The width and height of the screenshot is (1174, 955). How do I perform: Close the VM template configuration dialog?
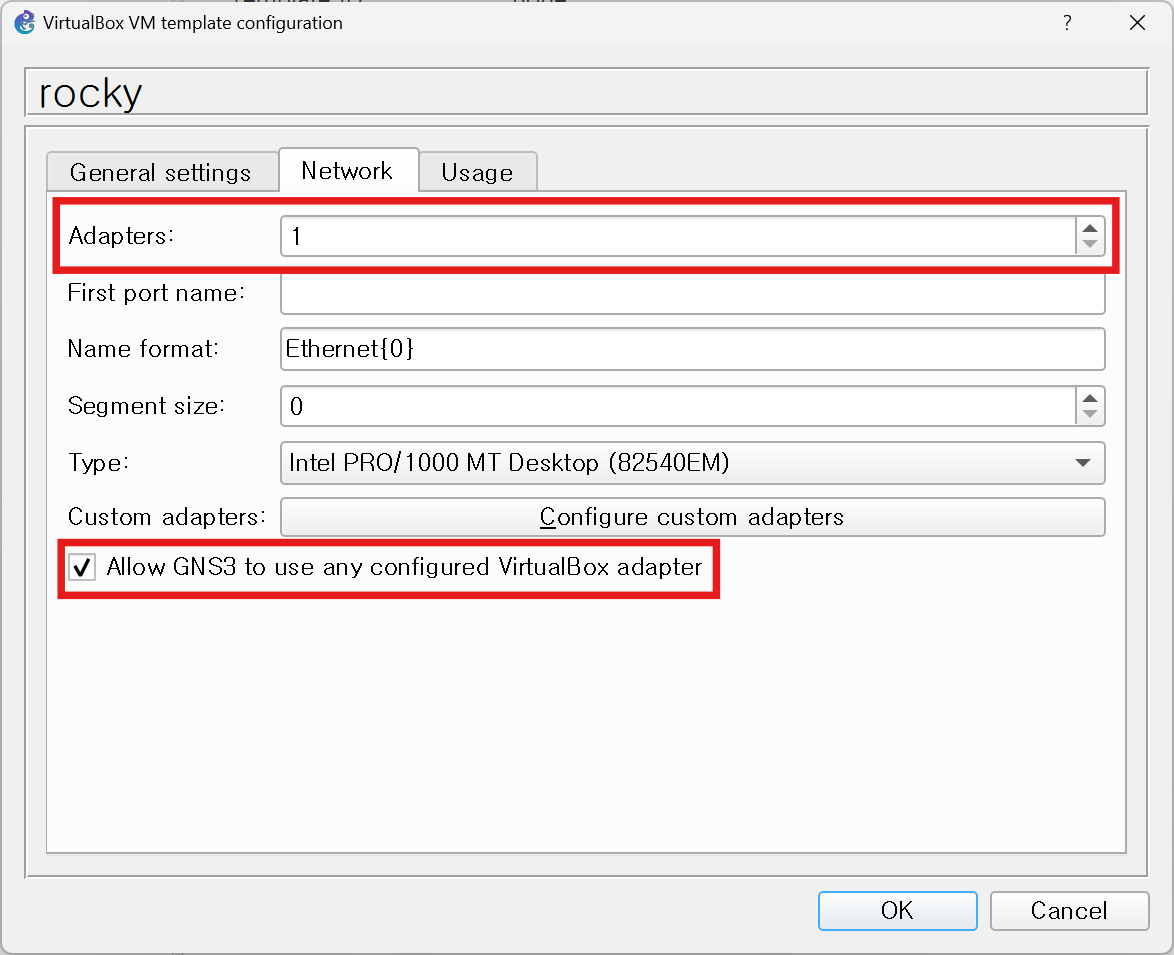(x=1137, y=22)
